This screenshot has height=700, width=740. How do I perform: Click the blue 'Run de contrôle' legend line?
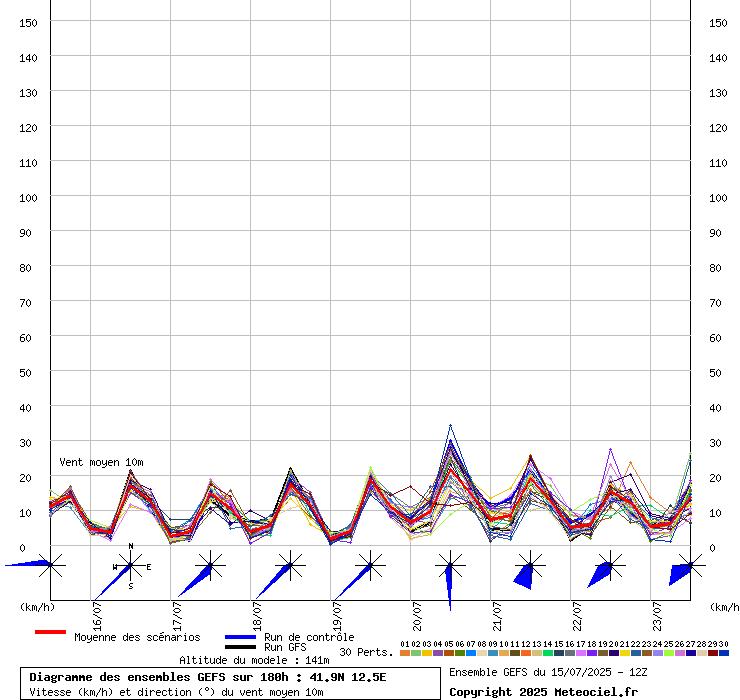pos(241,637)
